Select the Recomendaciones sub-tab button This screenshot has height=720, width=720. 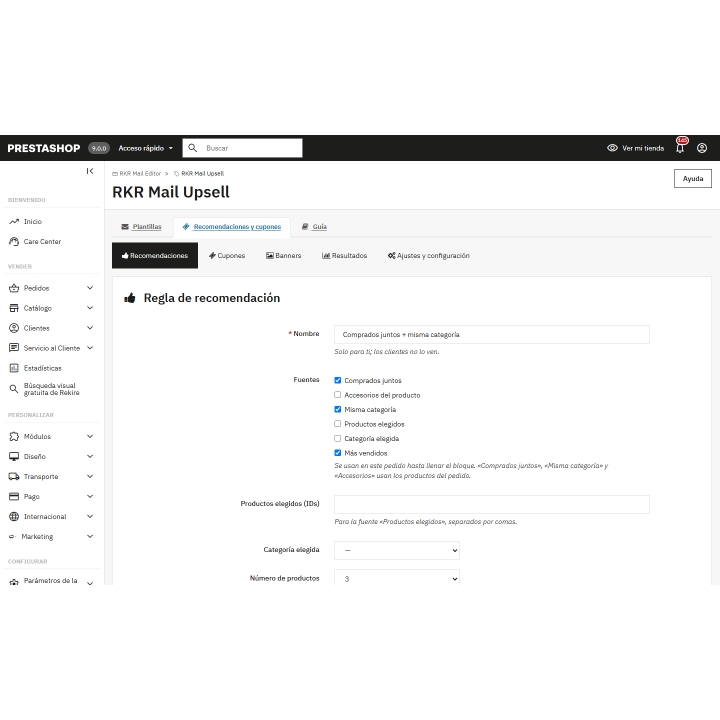pyautogui.click(x=155, y=255)
